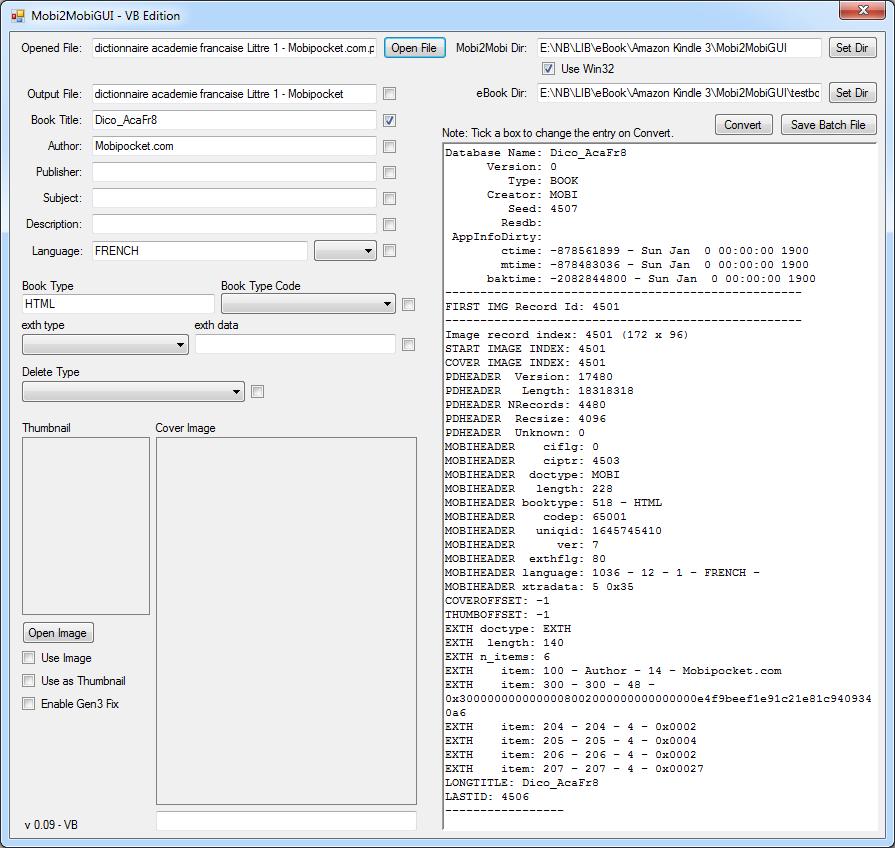Expand the Delete Type dropdown
Screen dimensions: 895x848
pyautogui.click(x=133, y=392)
